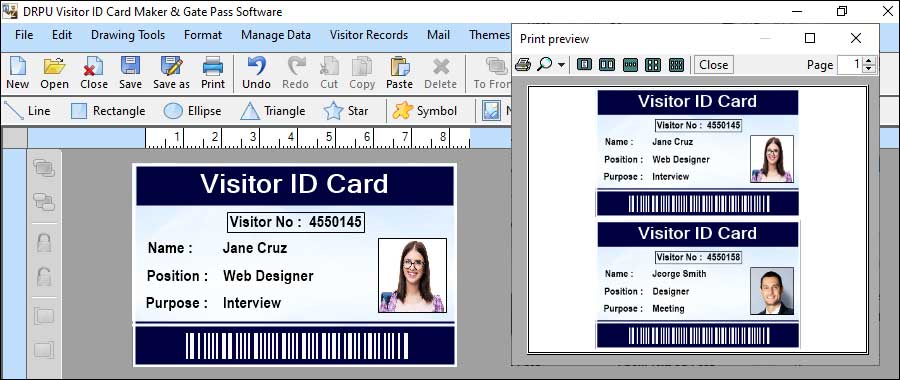Click the align-right bracket sidebar icon
Viewport: 900px width, 380px height.
coord(44,350)
